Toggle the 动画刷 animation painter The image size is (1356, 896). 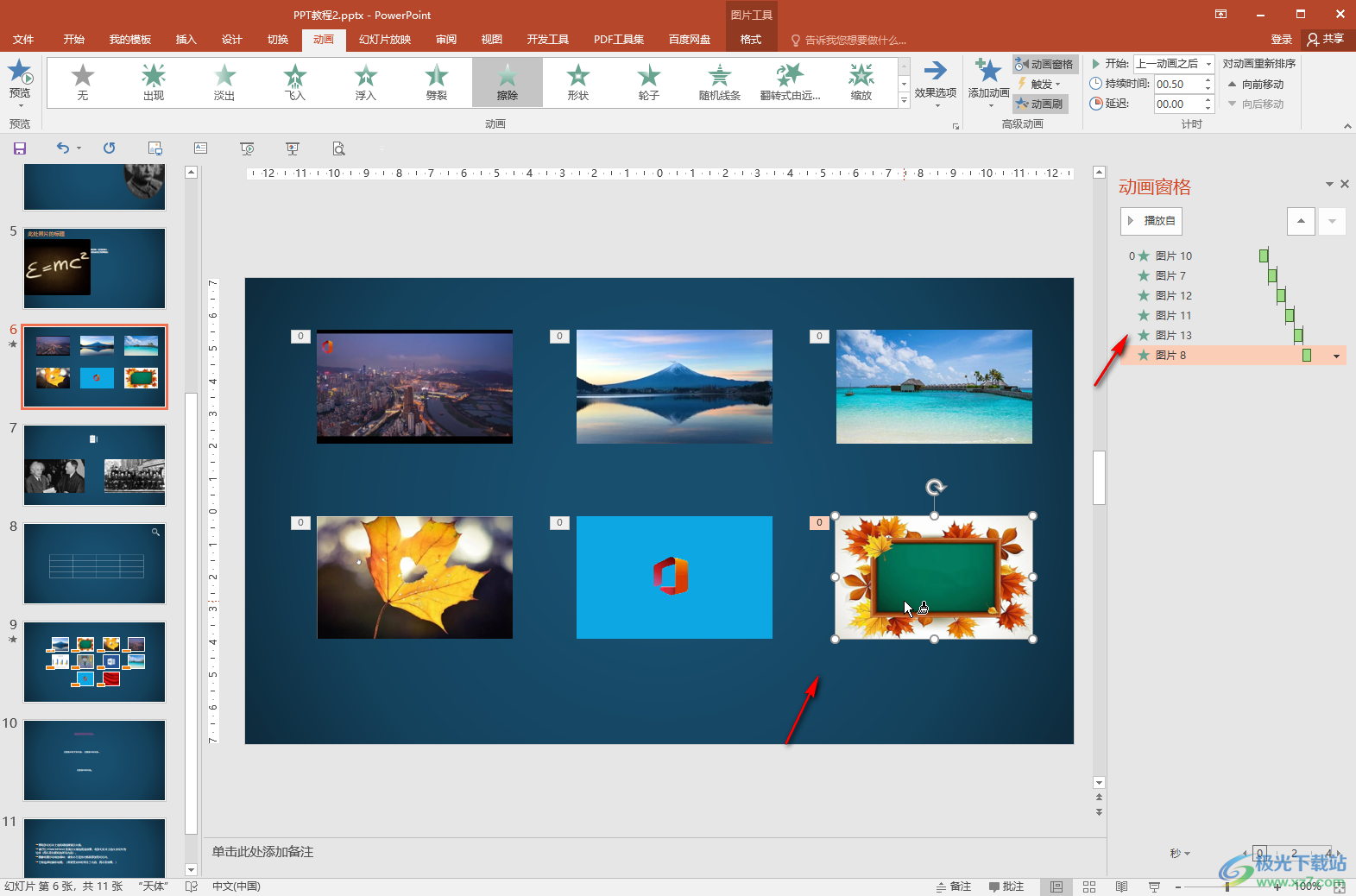(1040, 104)
